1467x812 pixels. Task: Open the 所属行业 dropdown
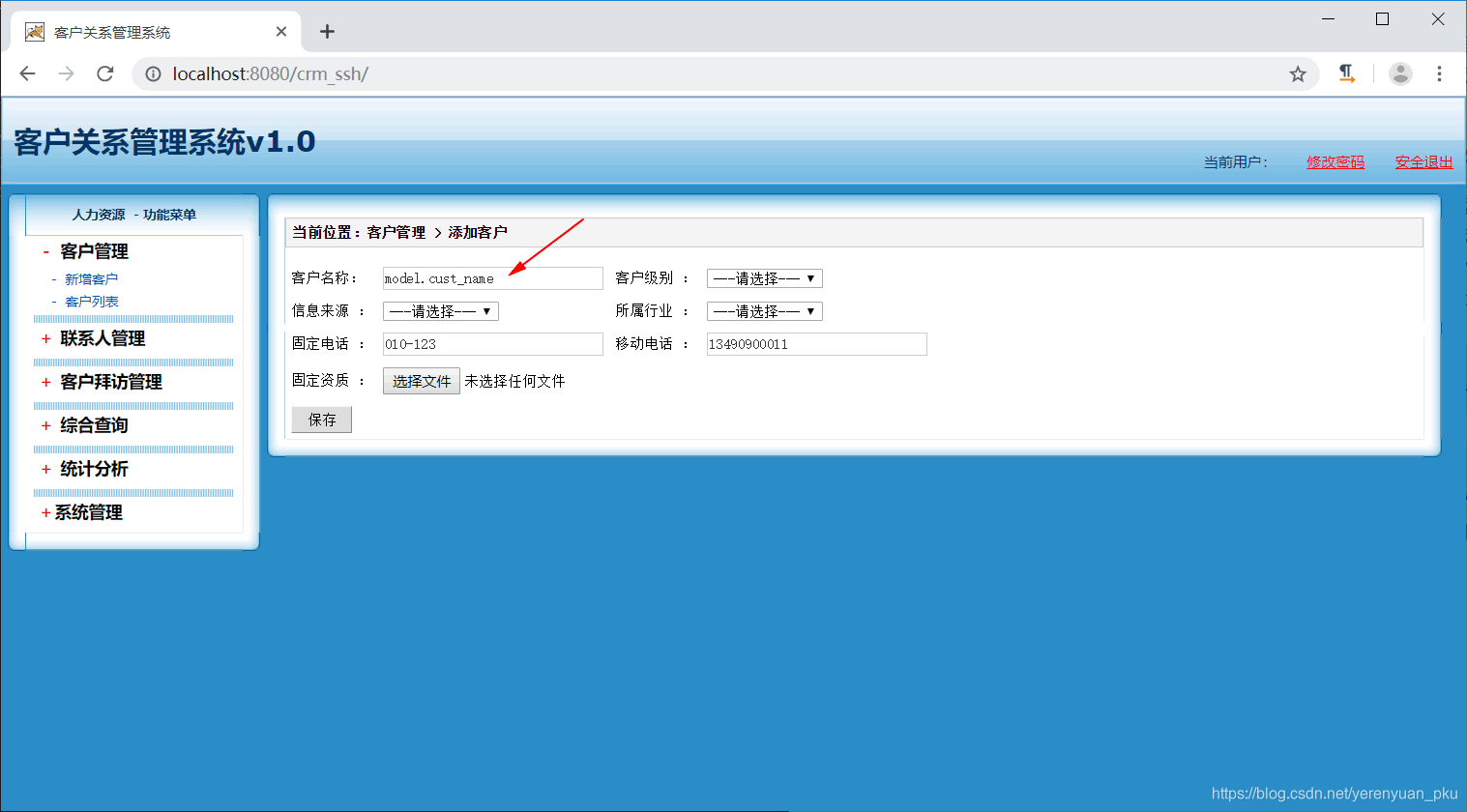click(764, 311)
